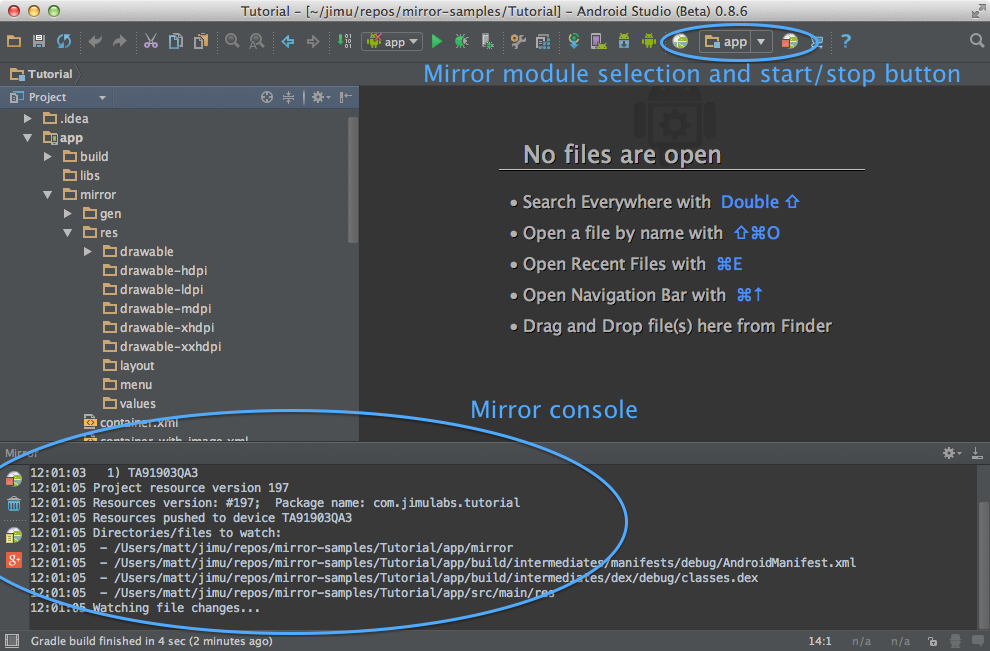
Task: Click the Google+ icon in Mirror console
Action: point(13,560)
